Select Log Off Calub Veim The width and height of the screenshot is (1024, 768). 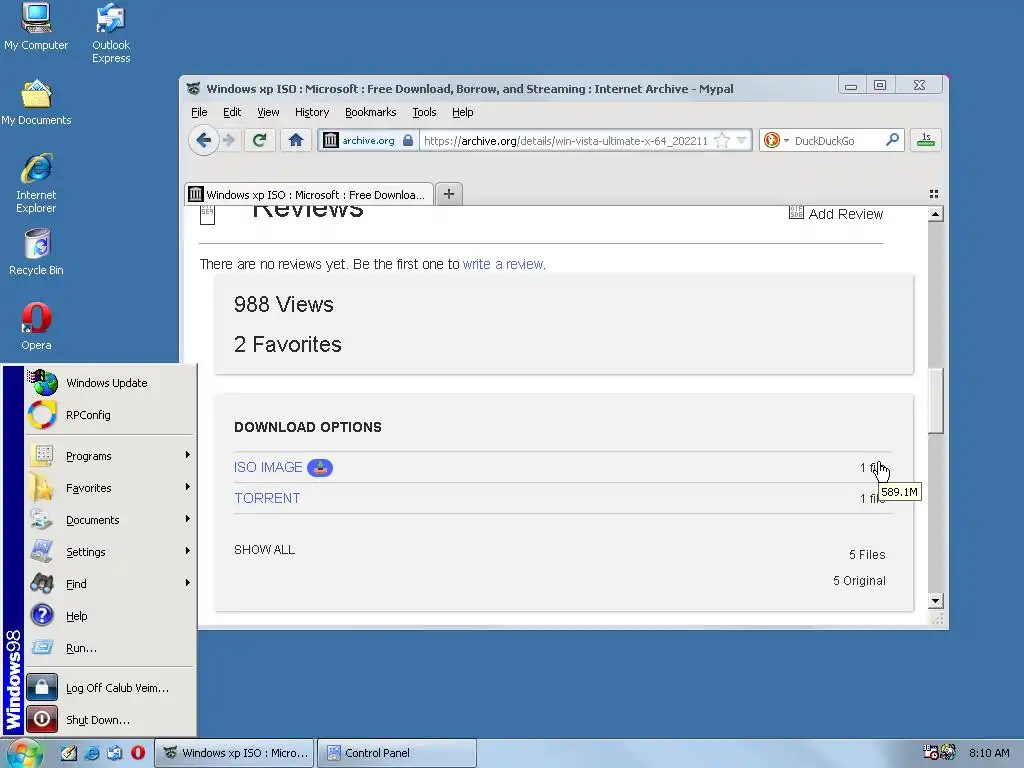tap(110, 688)
